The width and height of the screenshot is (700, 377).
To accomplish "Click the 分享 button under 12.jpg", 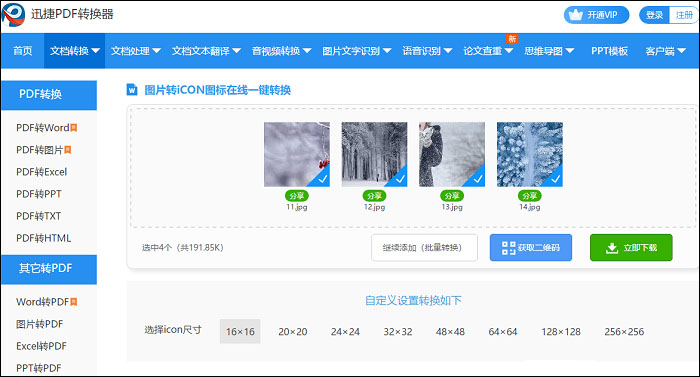I will (374, 196).
